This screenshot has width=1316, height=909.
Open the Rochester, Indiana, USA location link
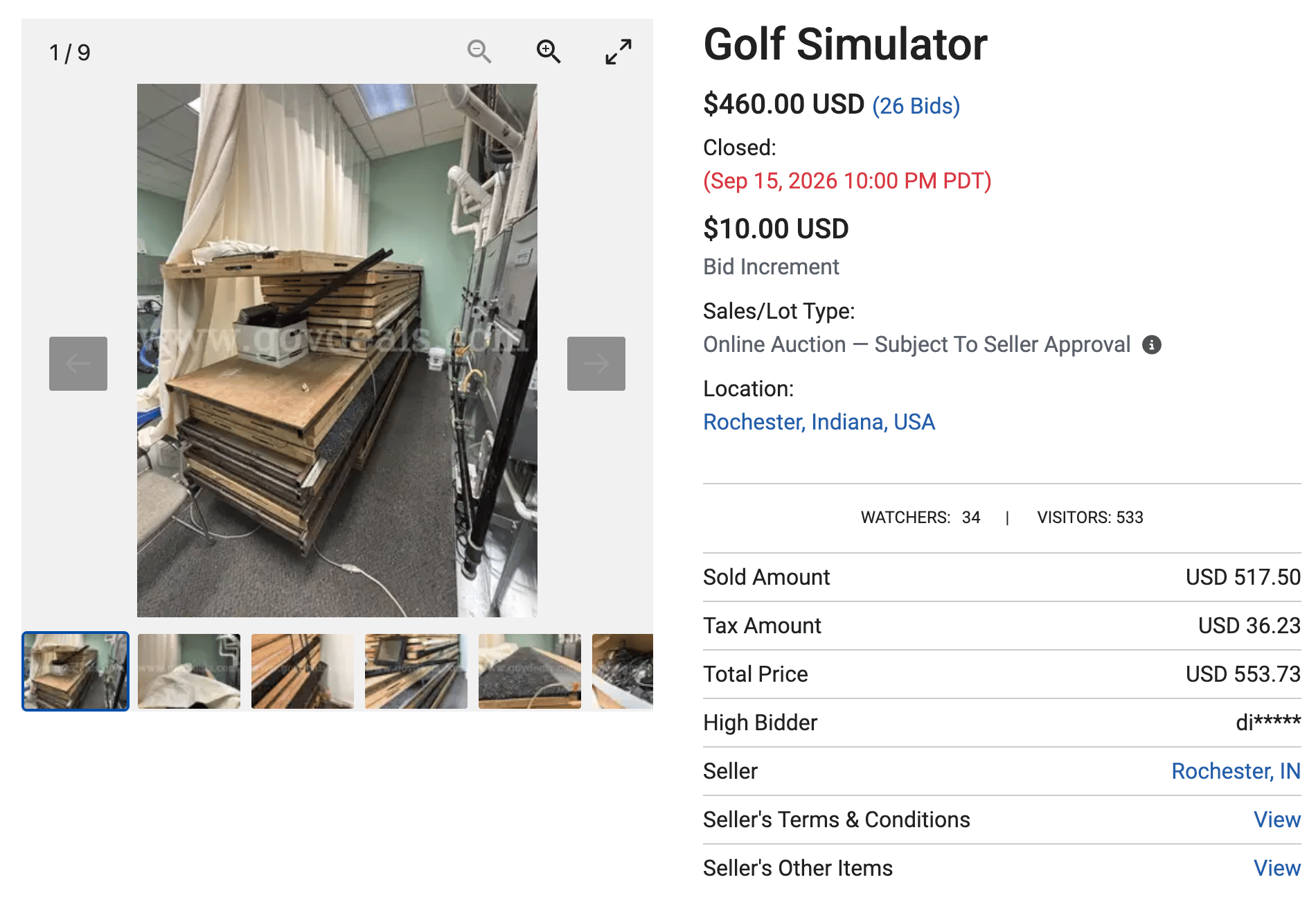(x=819, y=422)
